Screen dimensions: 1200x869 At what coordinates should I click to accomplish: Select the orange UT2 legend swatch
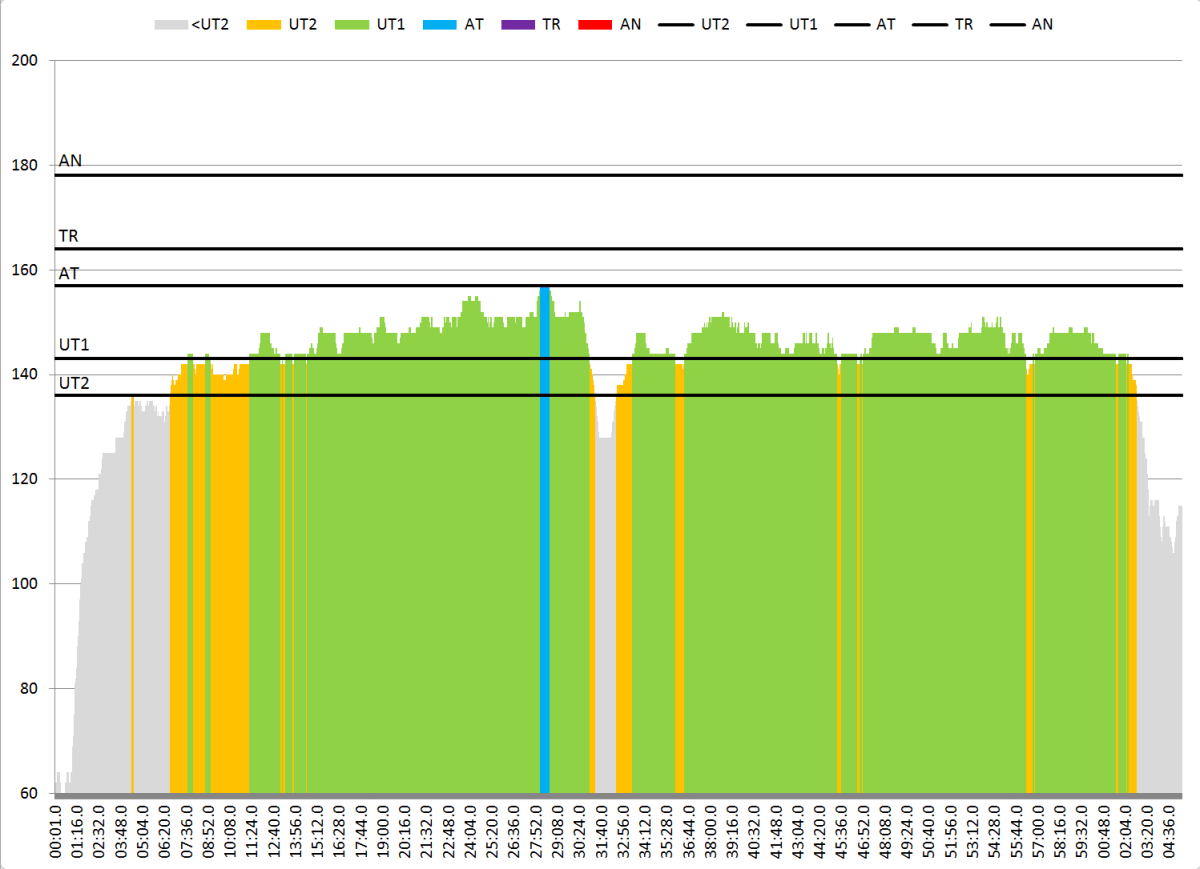pyautogui.click(x=266, y=23)
